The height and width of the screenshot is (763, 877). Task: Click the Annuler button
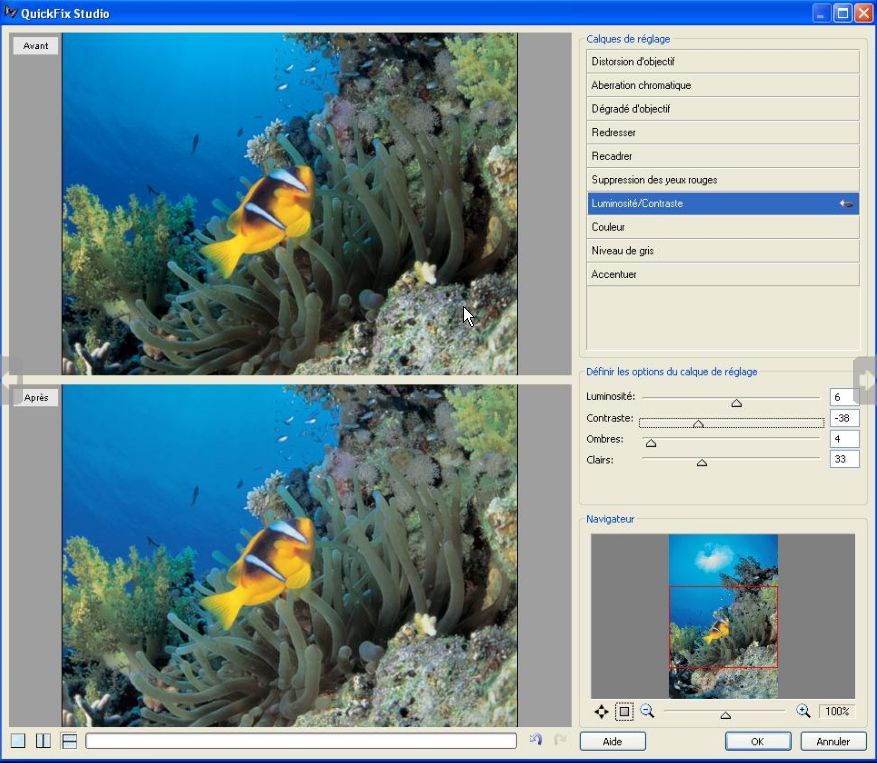pyautogui.click(x=833, y=741)
